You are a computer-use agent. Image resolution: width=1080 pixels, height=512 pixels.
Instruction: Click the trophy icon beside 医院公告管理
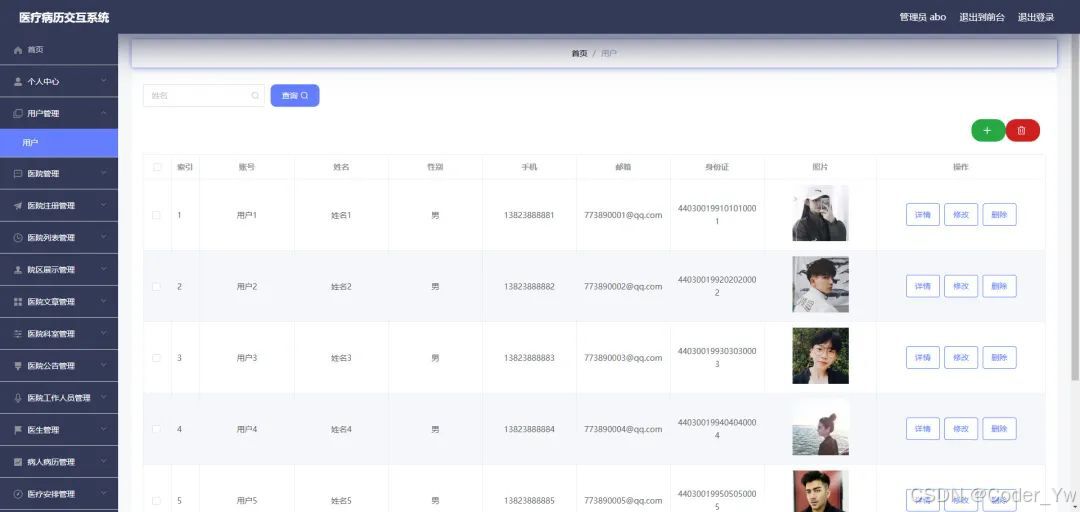[x=18, y=366]
